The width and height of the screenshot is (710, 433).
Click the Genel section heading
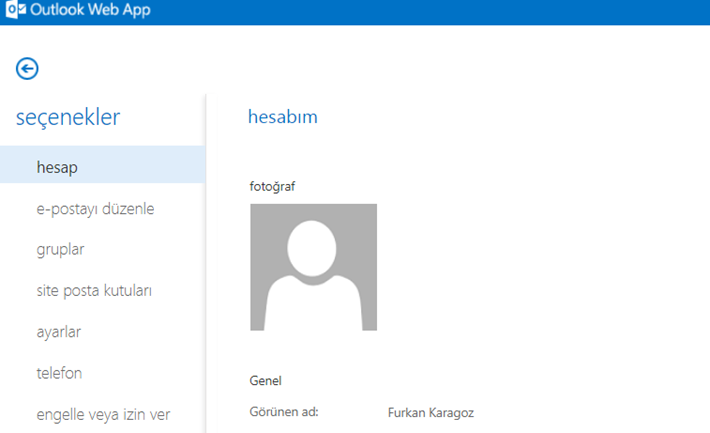(x=266, y=380)
